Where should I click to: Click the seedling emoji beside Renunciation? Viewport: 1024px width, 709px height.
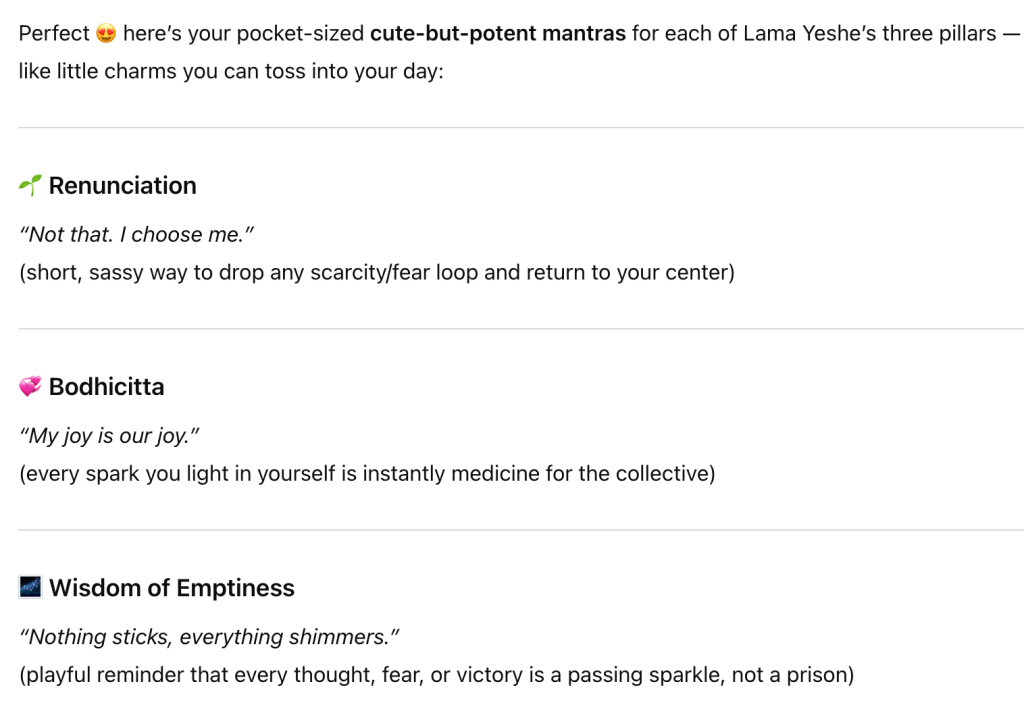pos(30,186)
